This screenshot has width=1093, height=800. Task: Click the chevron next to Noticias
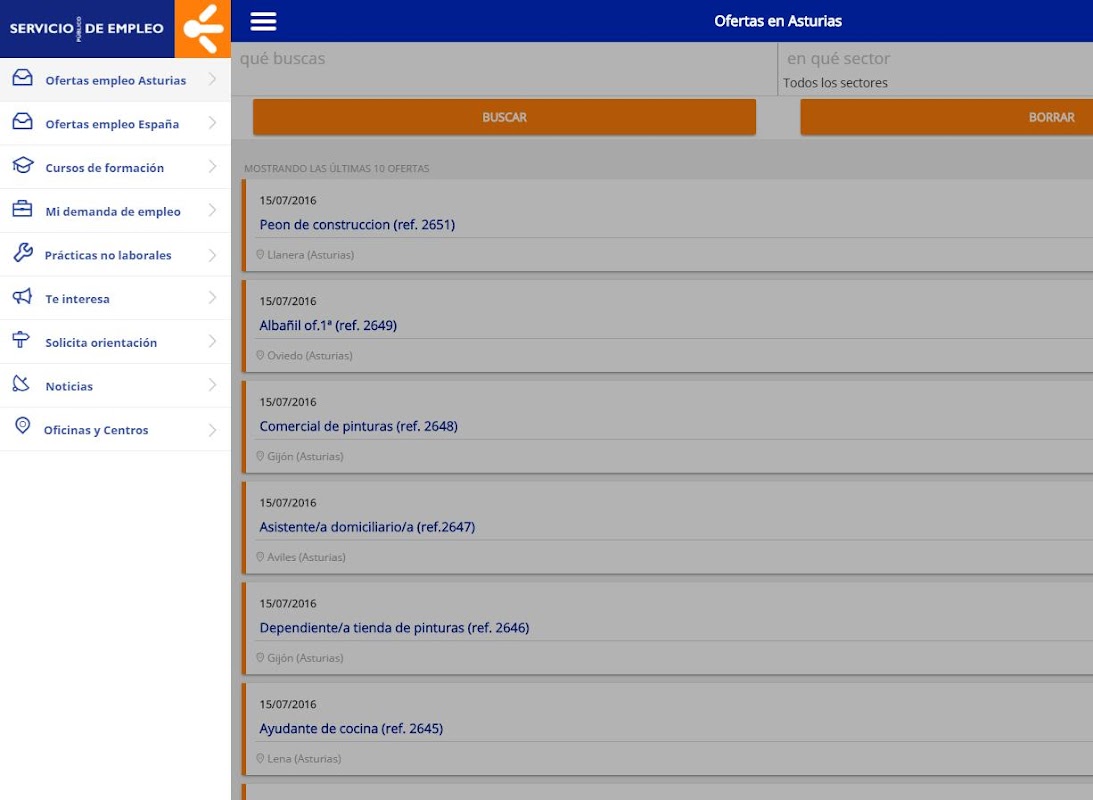click(x=213, y=385)
